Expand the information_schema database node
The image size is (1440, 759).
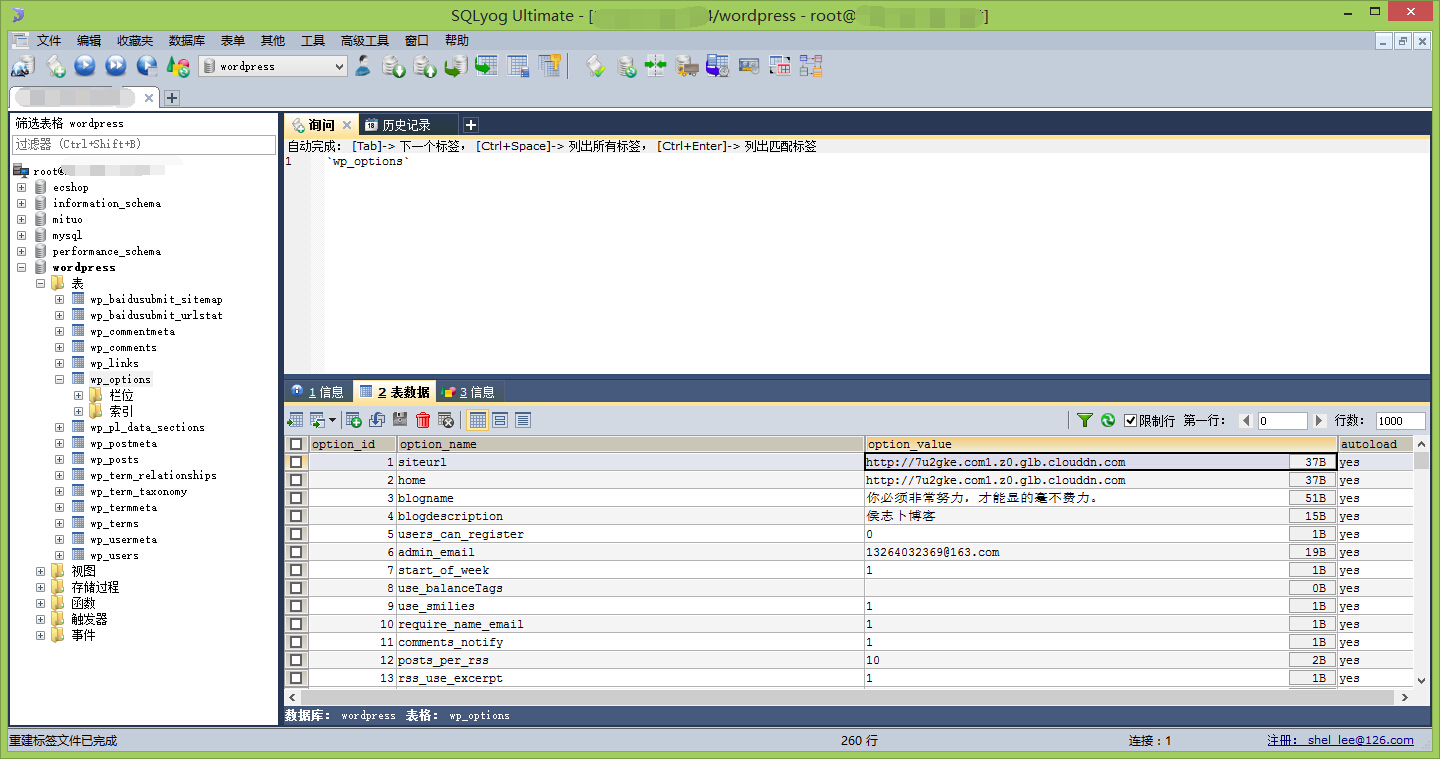21,203
